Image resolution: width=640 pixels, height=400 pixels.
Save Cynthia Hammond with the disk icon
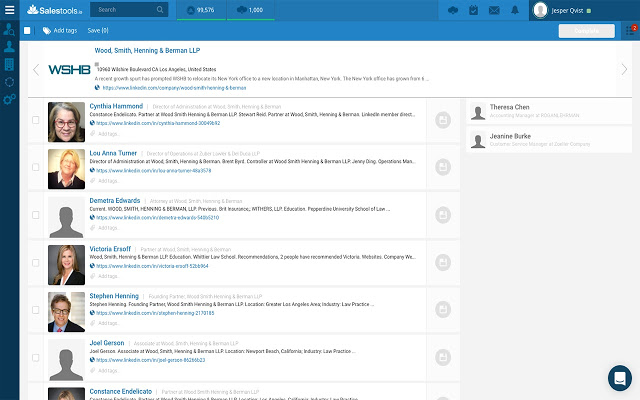coord(443,120)
